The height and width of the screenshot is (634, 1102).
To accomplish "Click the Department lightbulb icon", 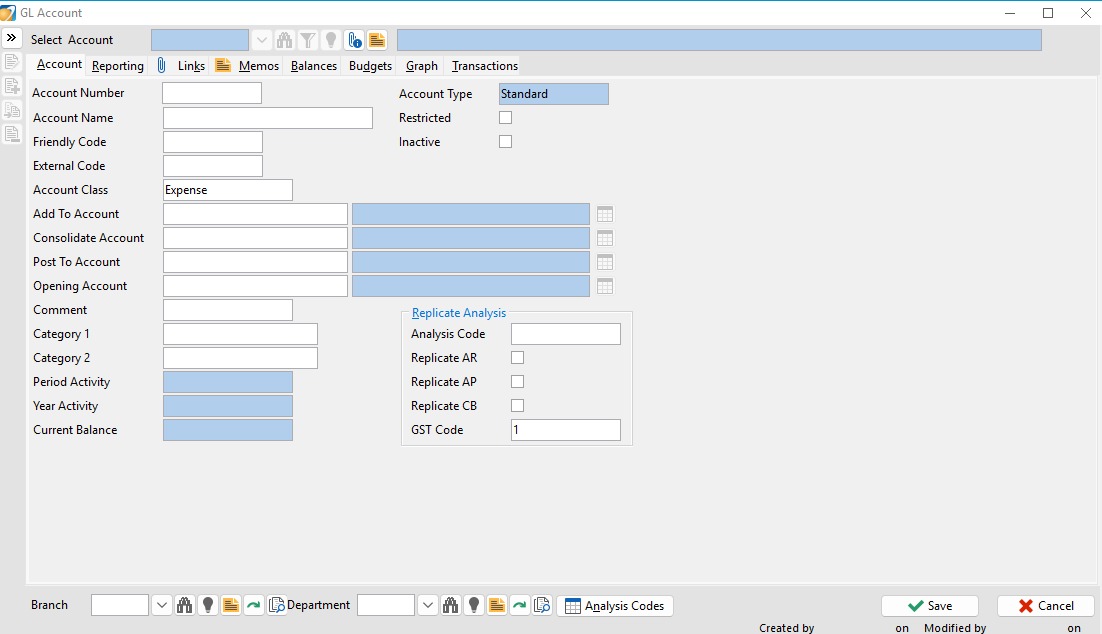I will tap(474, 605).
